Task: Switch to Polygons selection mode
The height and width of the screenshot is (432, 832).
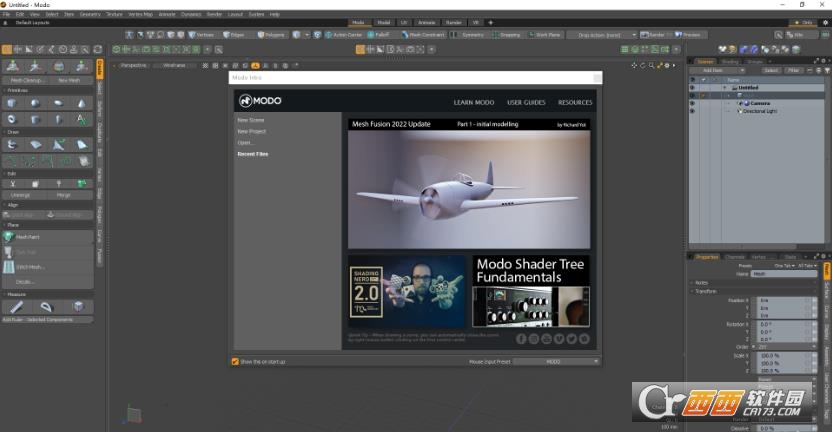Action: coord(271,35)
